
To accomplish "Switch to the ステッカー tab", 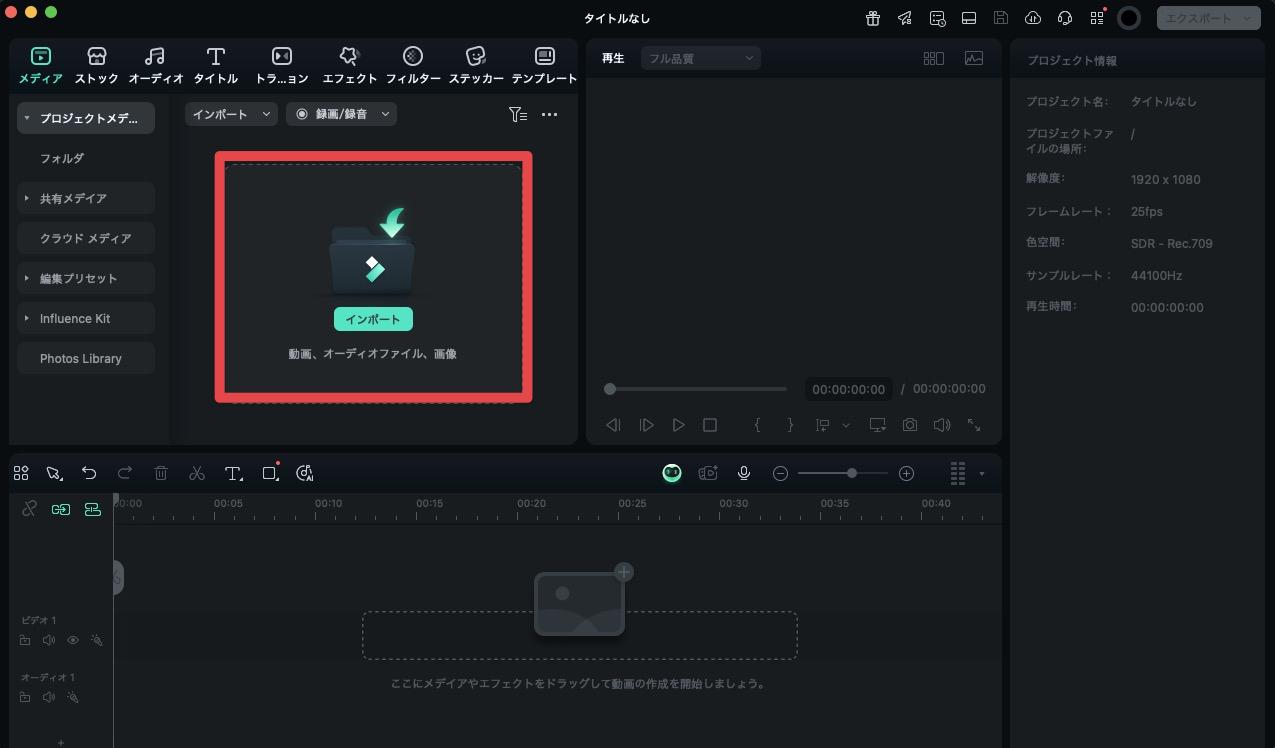I will [476, 65].
